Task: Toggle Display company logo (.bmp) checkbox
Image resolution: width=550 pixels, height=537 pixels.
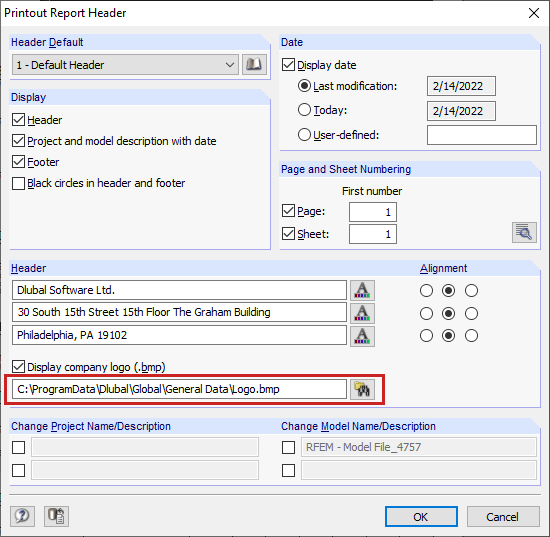Action: point(18,367)
